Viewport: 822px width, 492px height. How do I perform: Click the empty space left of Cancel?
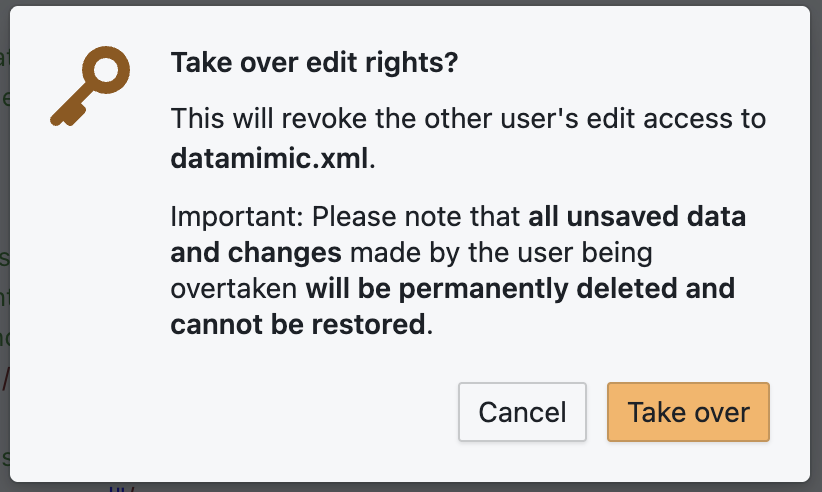tap(300, 412)
